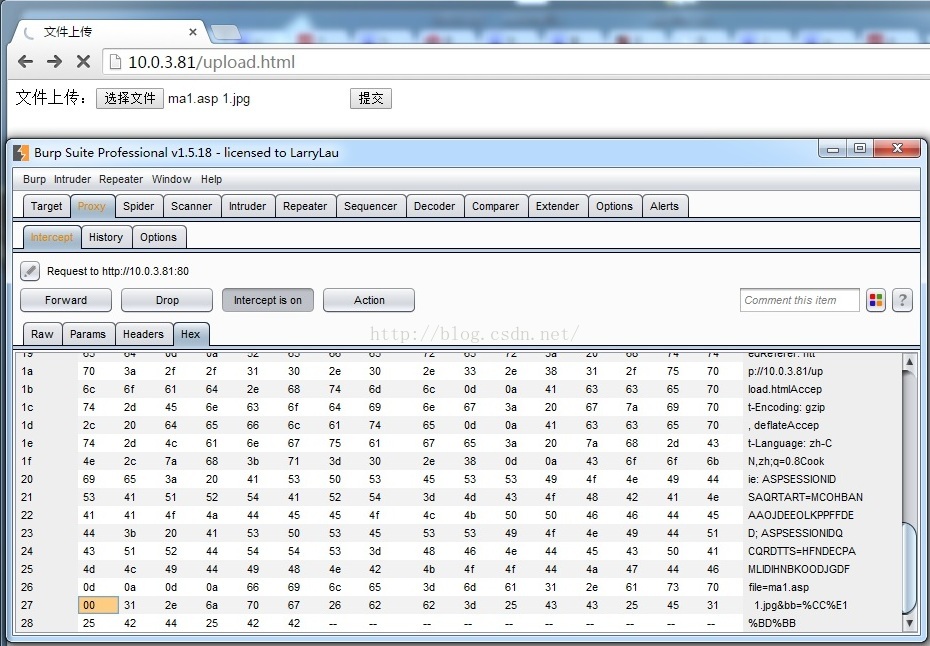Show the Hex request view
This screenshot has height=646, width=930.
[190, 334]
